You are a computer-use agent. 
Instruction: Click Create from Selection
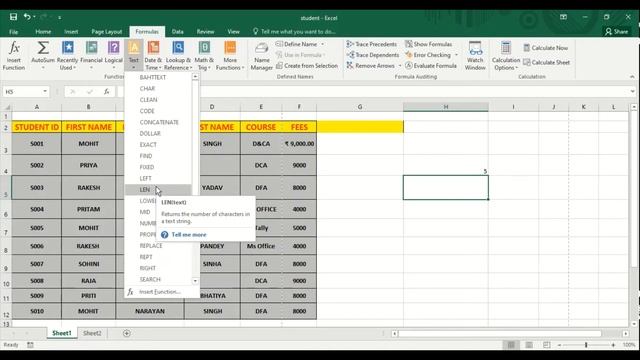coord(307,65)
